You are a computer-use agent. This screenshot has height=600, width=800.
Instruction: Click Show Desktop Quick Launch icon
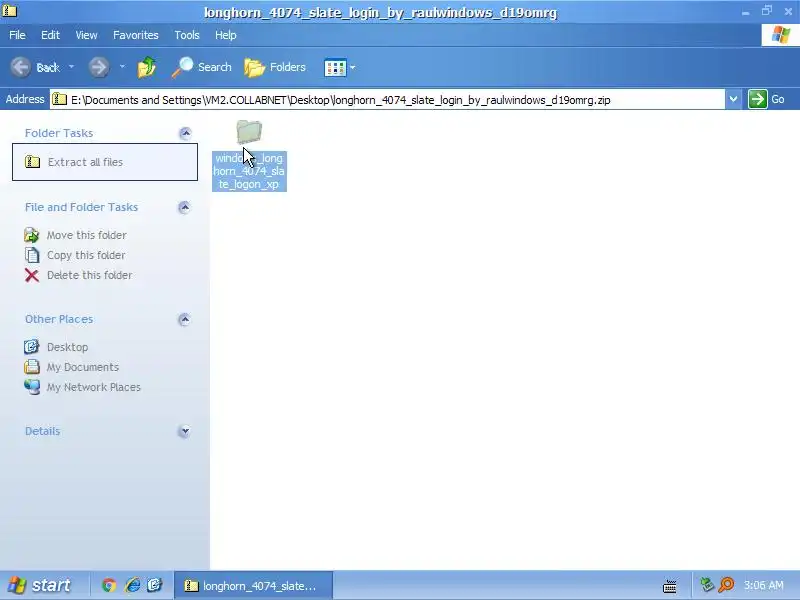click(x=155, y=585)
